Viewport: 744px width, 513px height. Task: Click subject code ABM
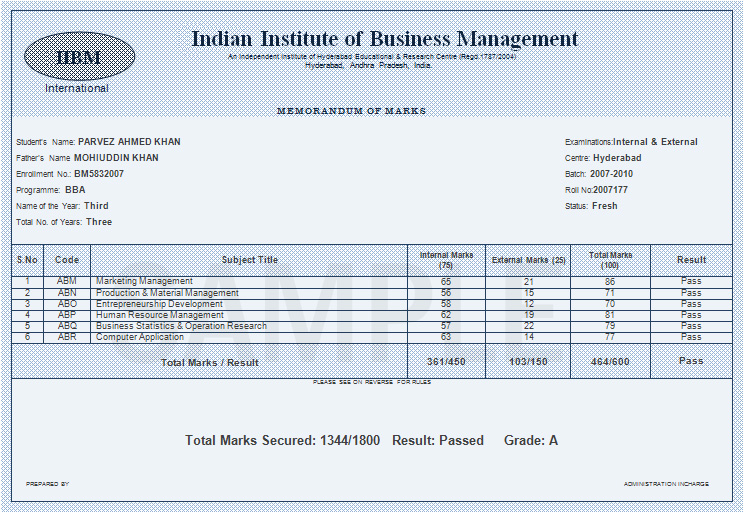coord(67,281)
